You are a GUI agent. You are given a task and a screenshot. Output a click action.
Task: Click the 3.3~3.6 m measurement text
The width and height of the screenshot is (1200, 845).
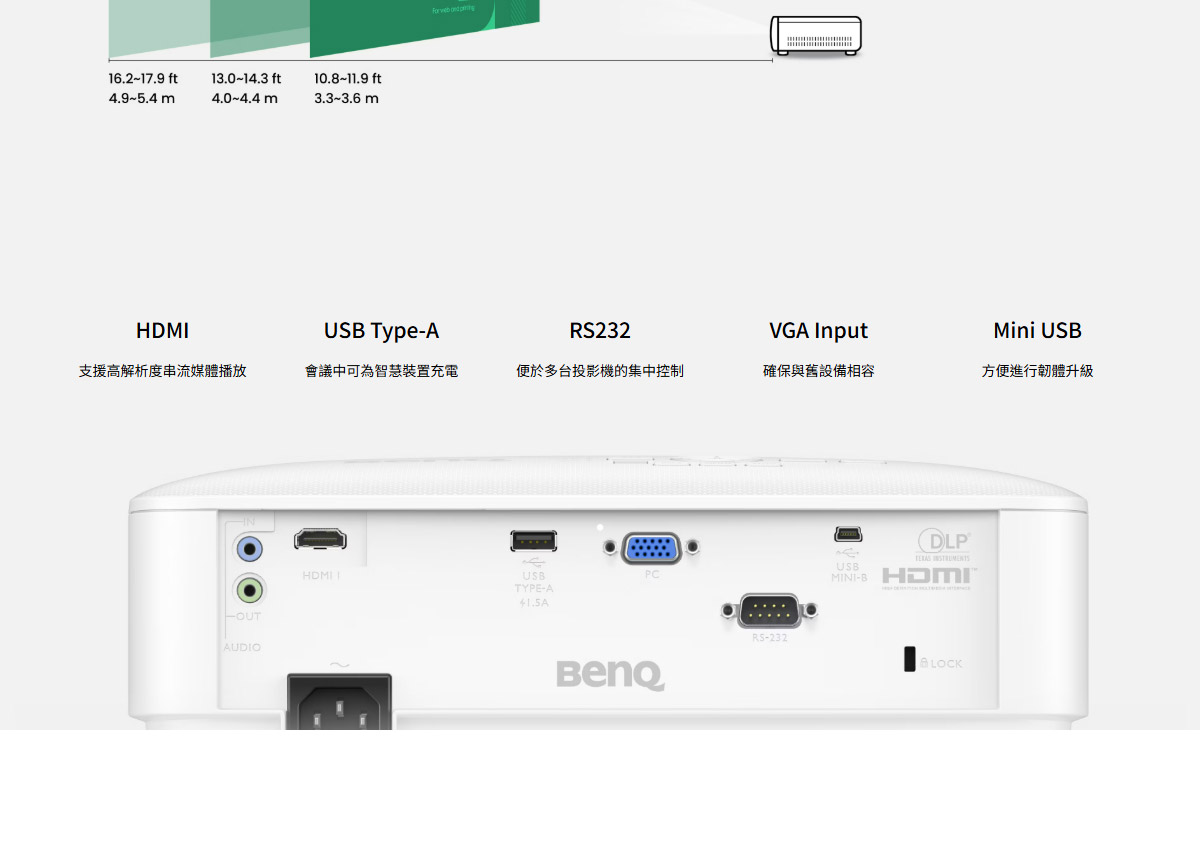coord(345,98)
